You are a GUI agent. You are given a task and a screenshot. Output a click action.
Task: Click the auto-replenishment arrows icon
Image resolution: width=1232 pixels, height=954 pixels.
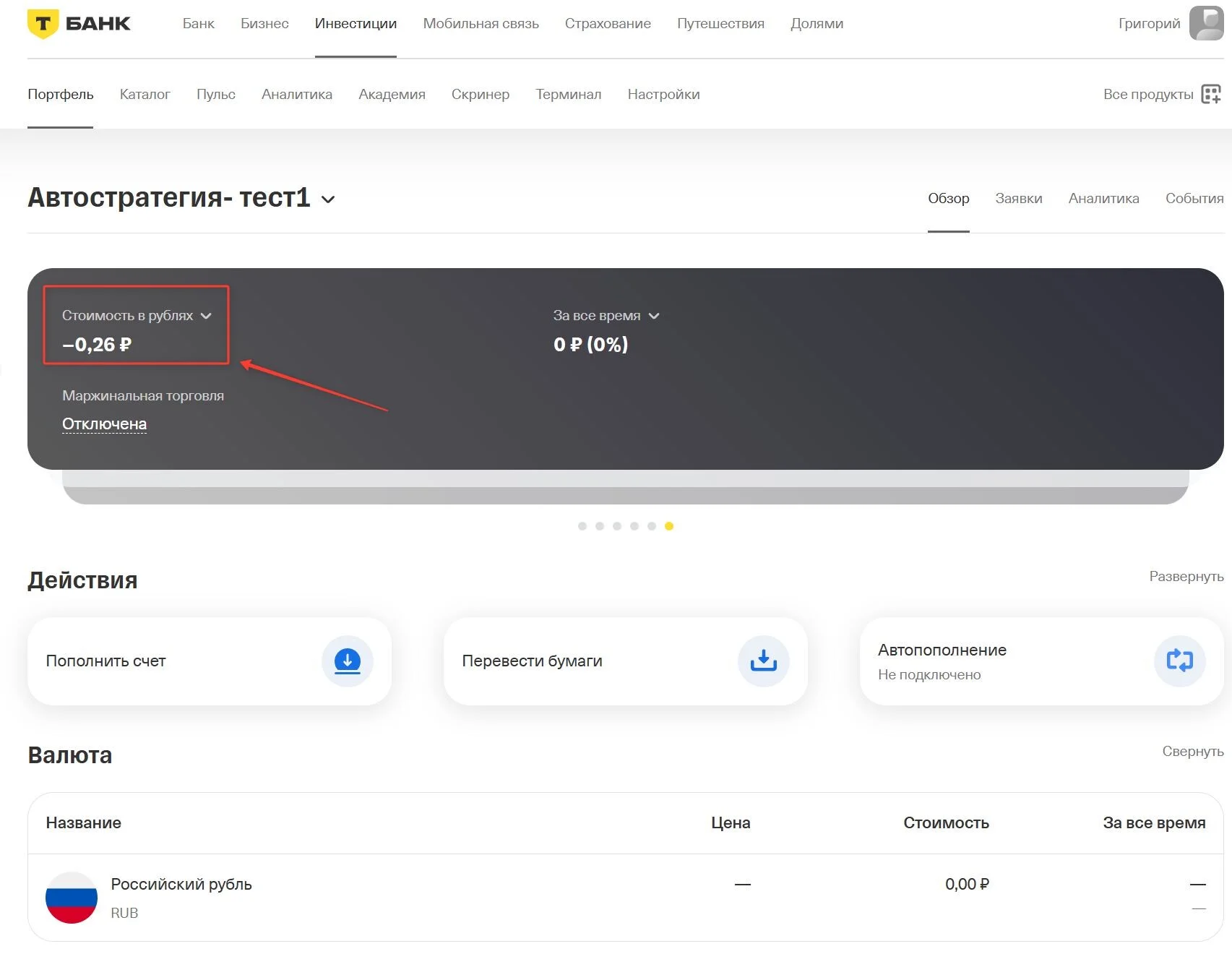(1180, 661)
